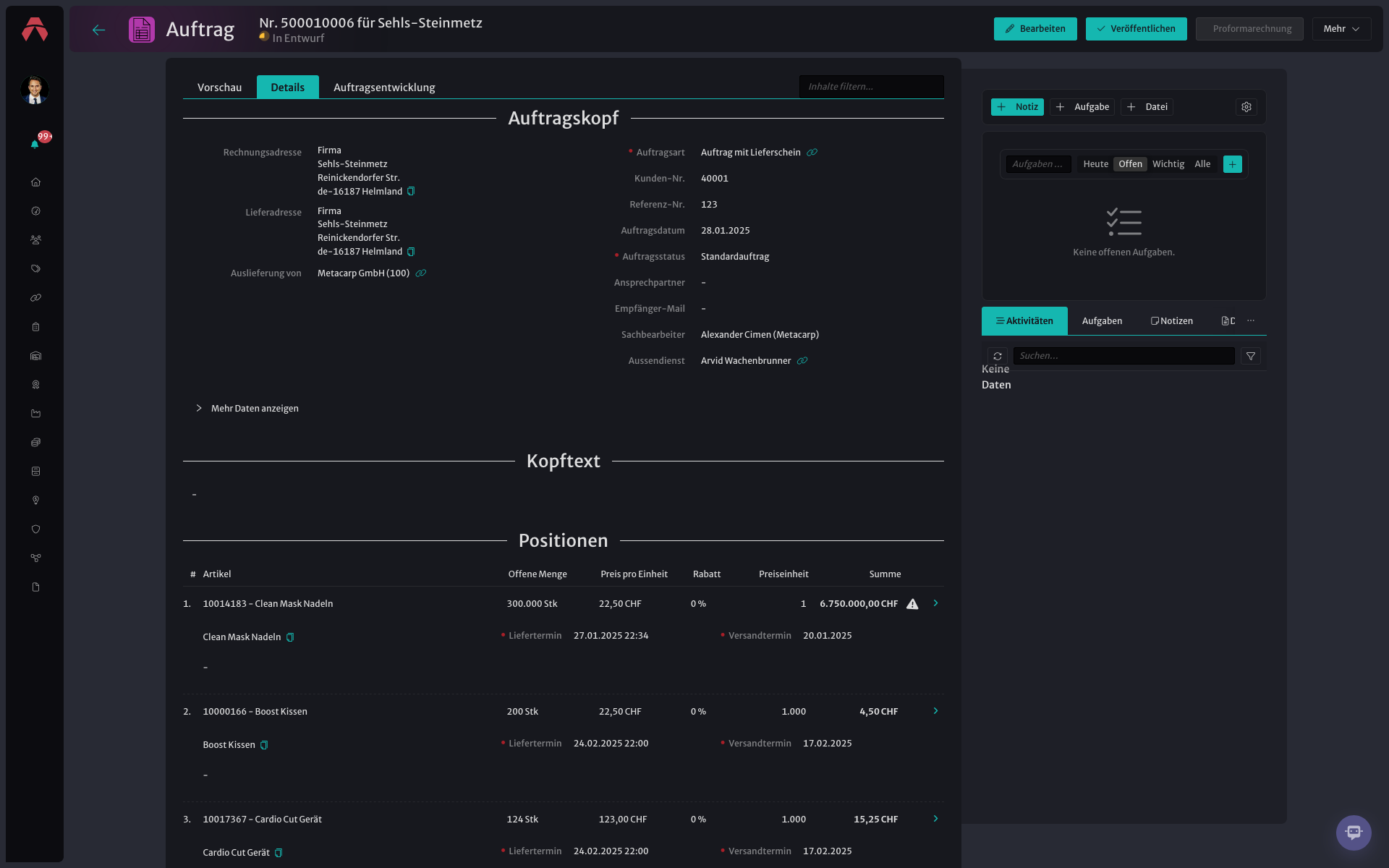Open the activities filter funnel
This screenshot has width=1389, height=868.
1251,356
